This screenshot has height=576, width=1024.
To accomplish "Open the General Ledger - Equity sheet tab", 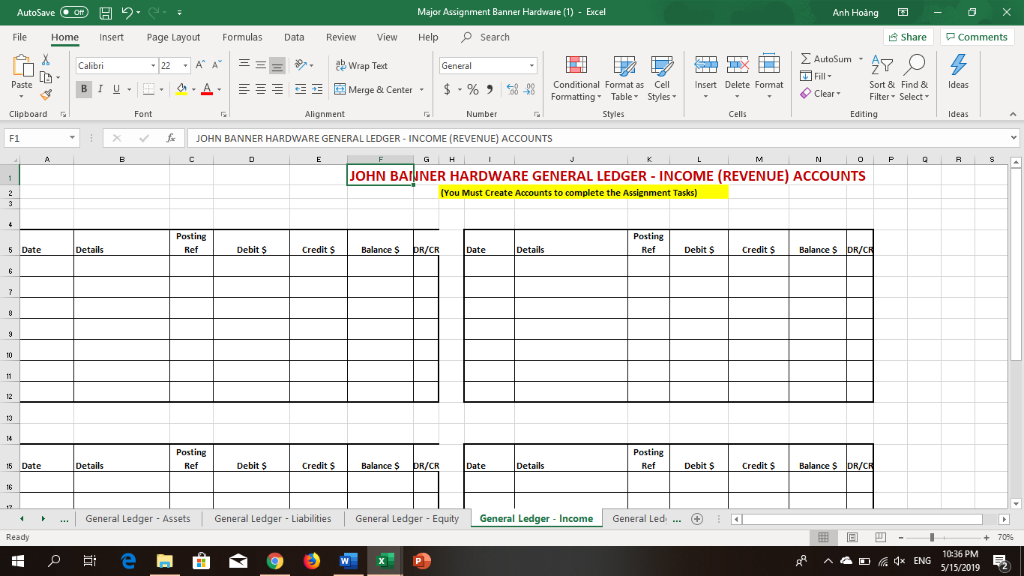I will tap(406, 518).
